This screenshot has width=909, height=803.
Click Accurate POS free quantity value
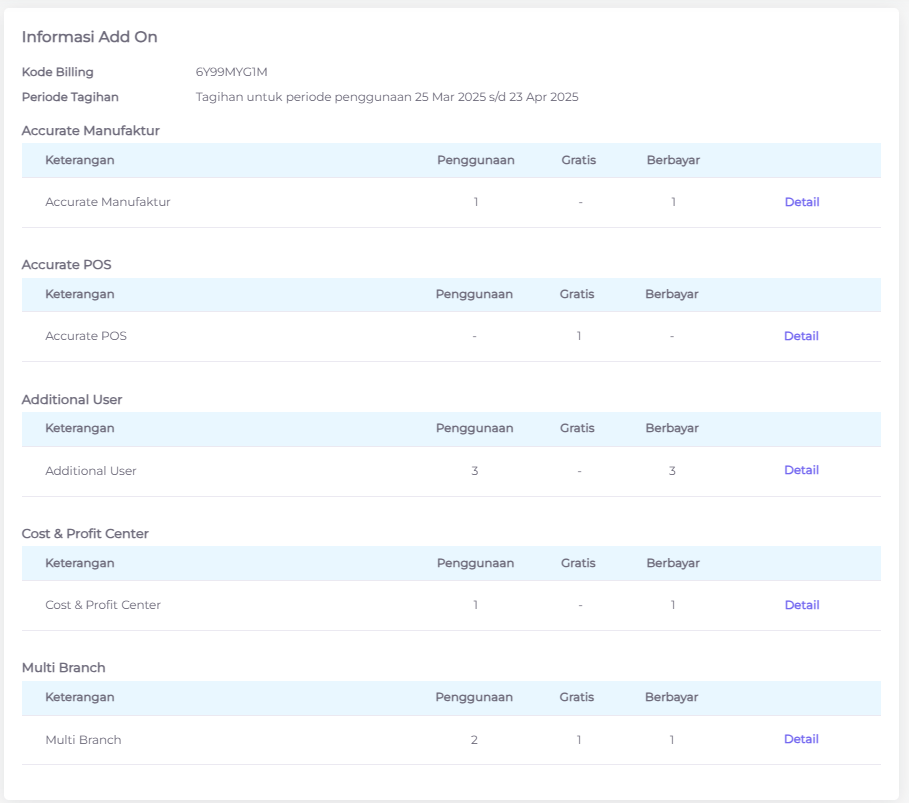point(578,336)
